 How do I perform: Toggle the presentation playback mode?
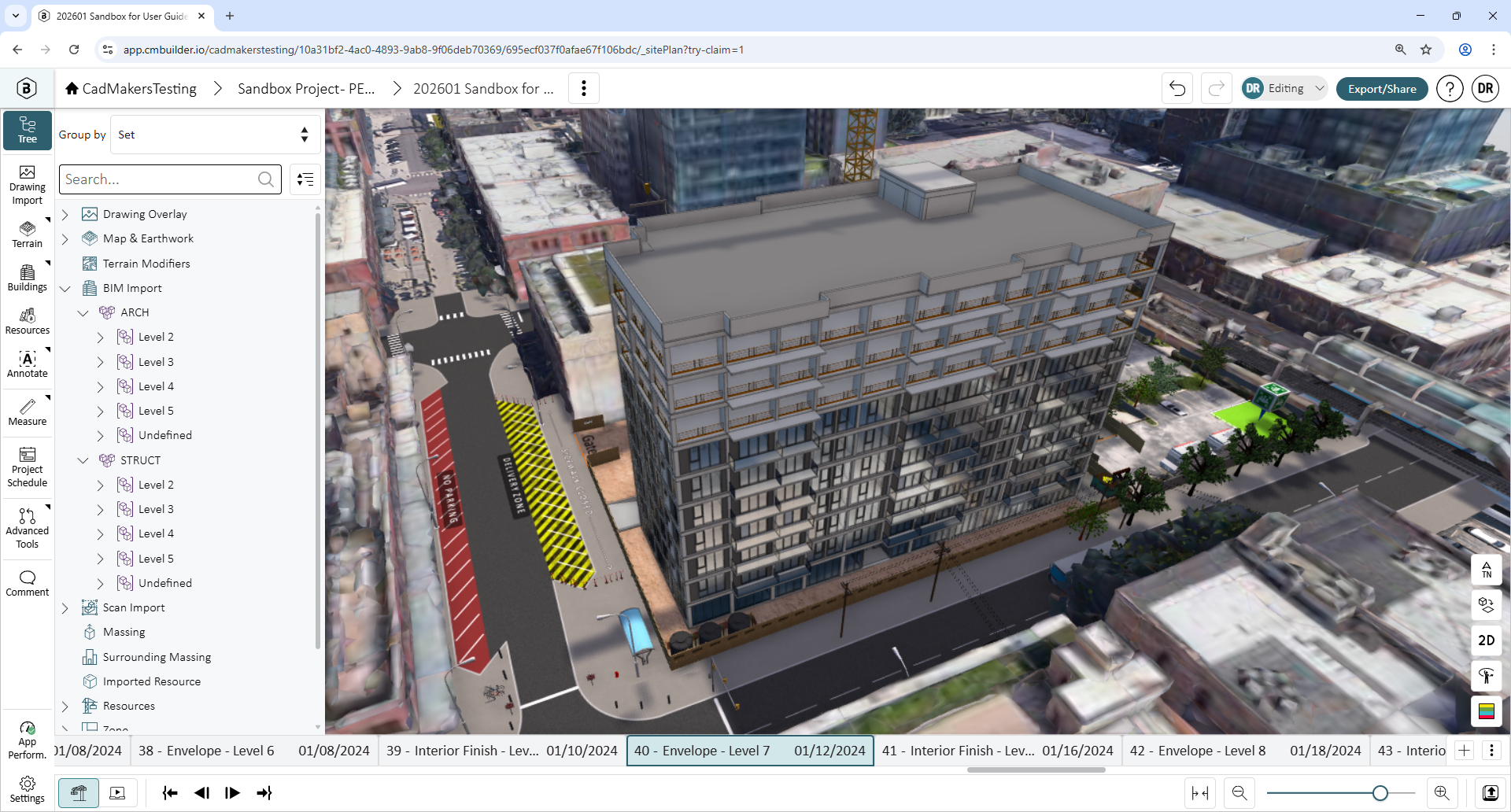117,793
